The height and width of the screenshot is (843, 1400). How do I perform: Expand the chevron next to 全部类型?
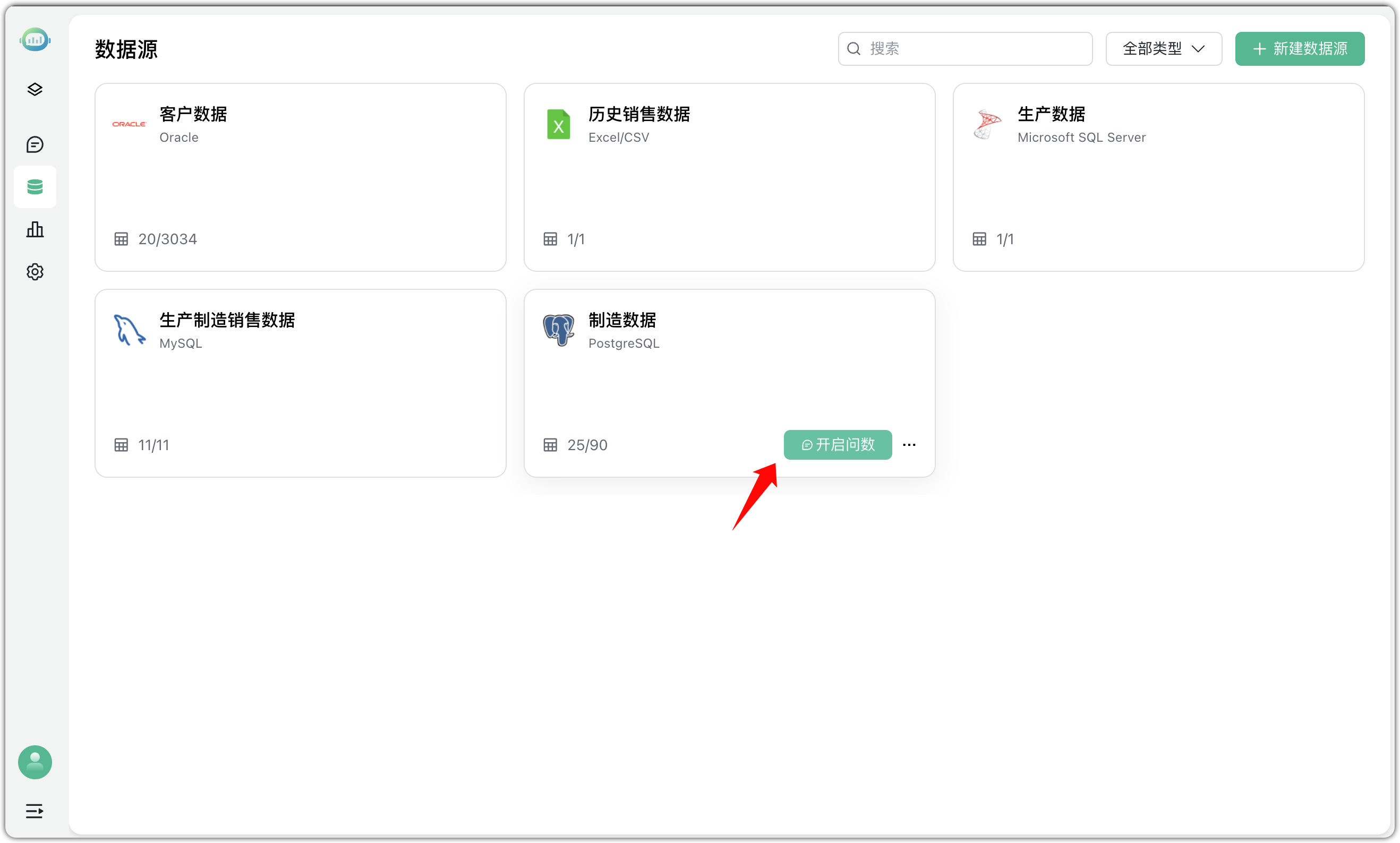click(1199, 49)
